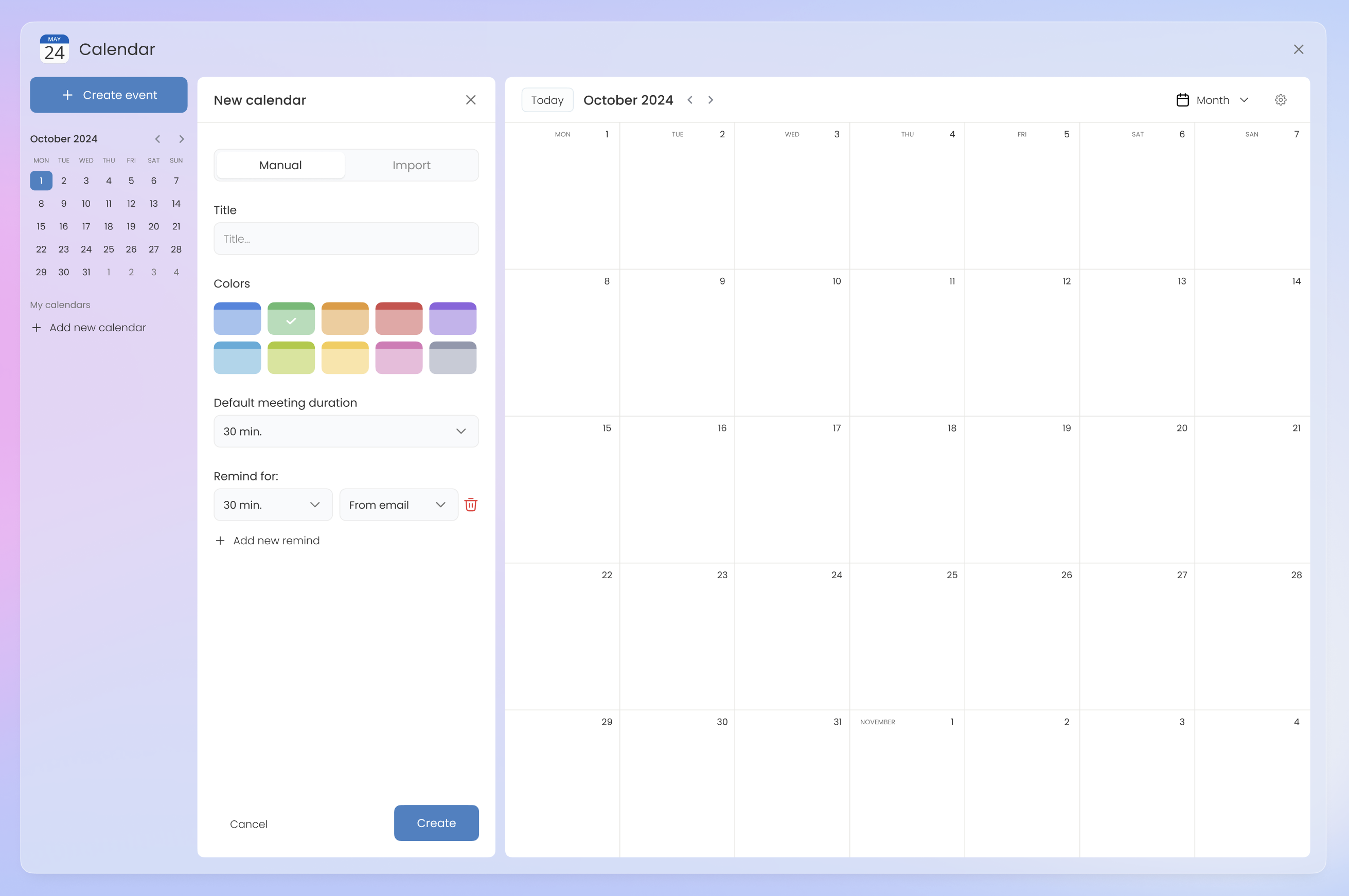Click the October 2024 main header text

628,100
